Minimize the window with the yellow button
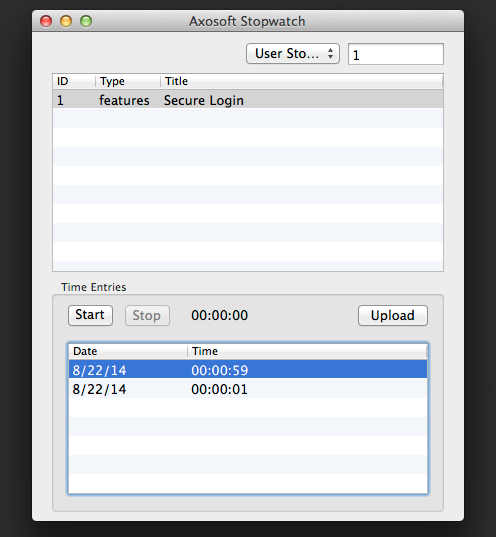496x537 pixels. point(66,21)
